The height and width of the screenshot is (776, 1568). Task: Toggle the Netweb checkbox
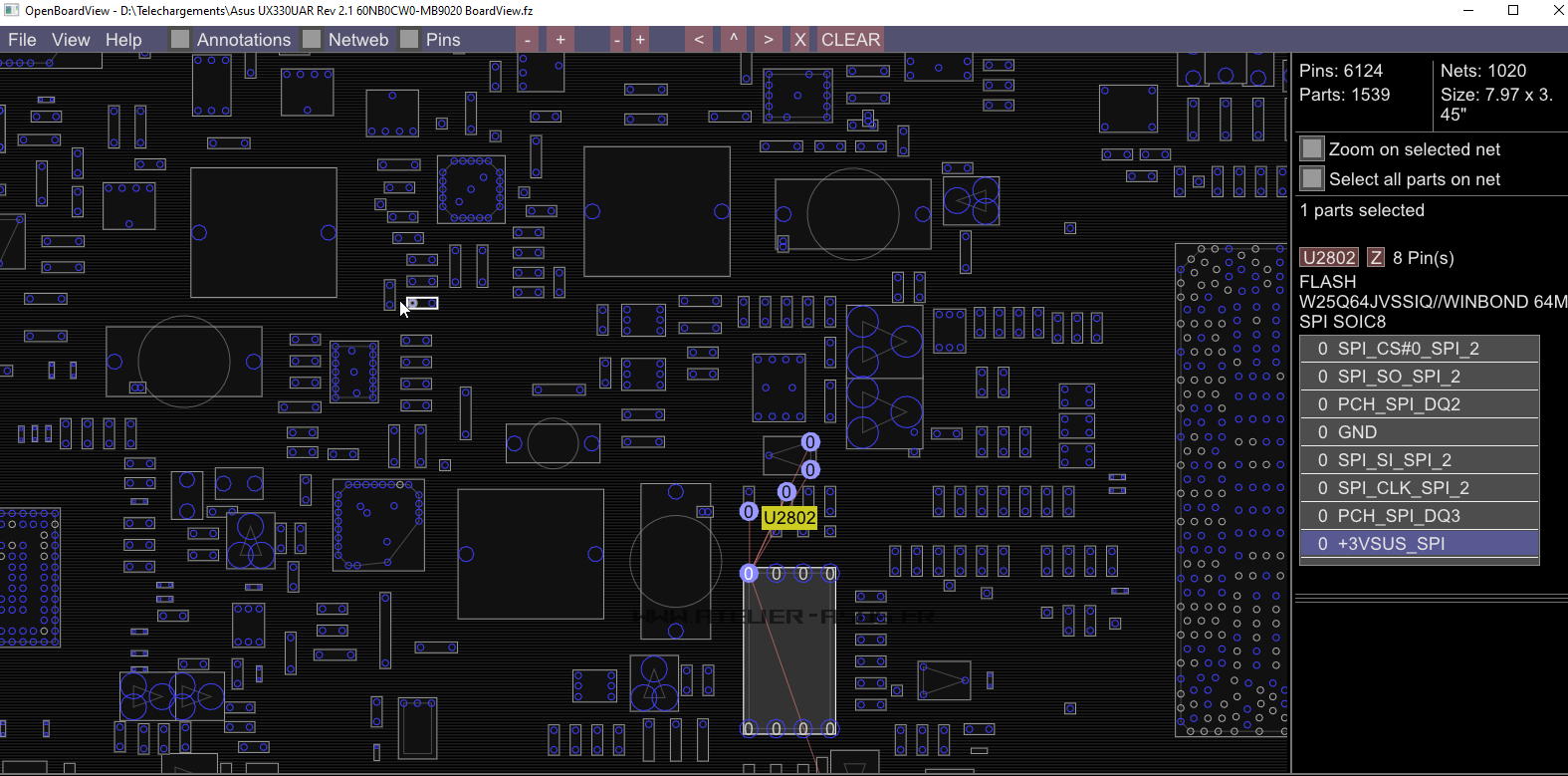click(313, 40)
